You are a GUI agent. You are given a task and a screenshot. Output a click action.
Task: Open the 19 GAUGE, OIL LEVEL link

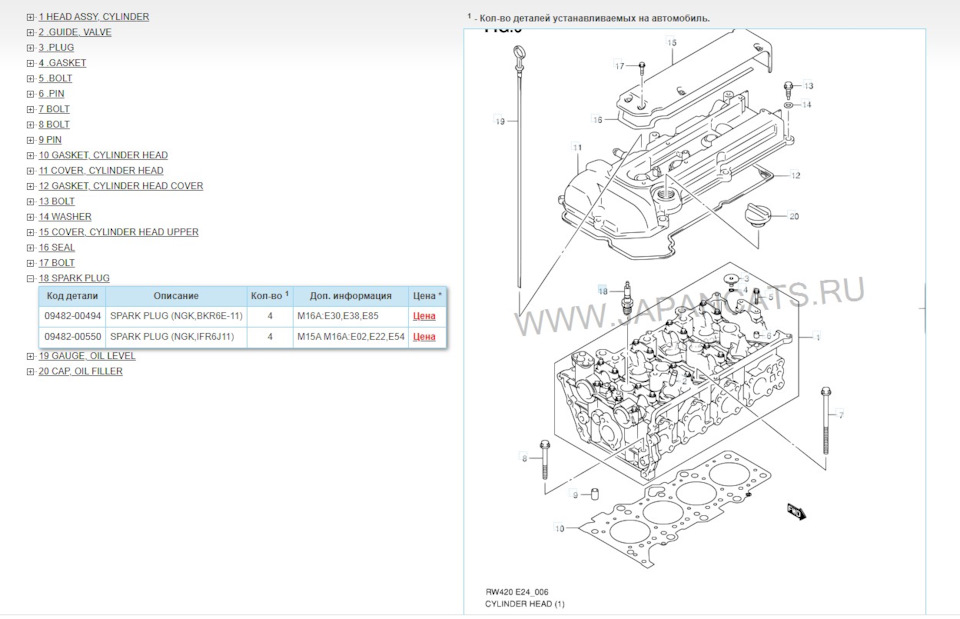click(87, 356)
